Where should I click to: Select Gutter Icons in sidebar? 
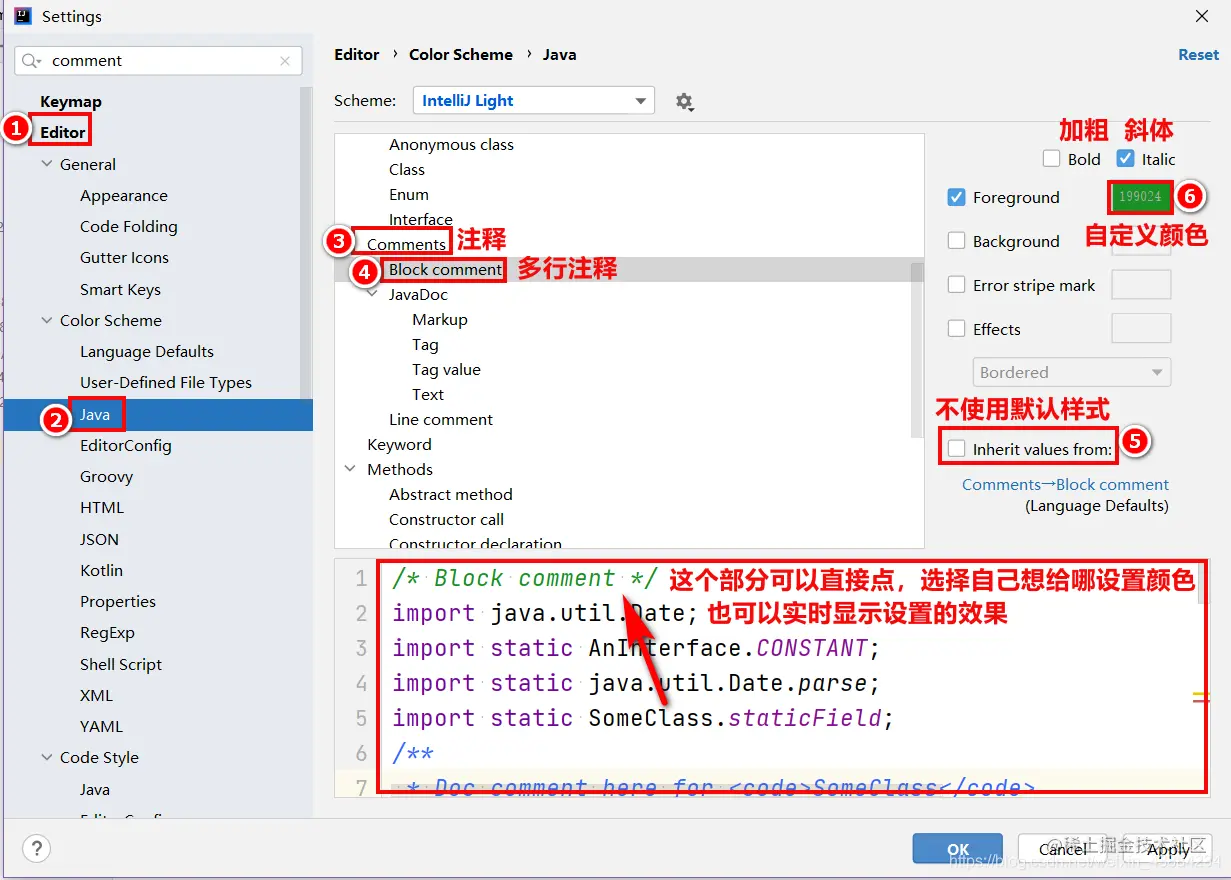[x=125, y=258]
